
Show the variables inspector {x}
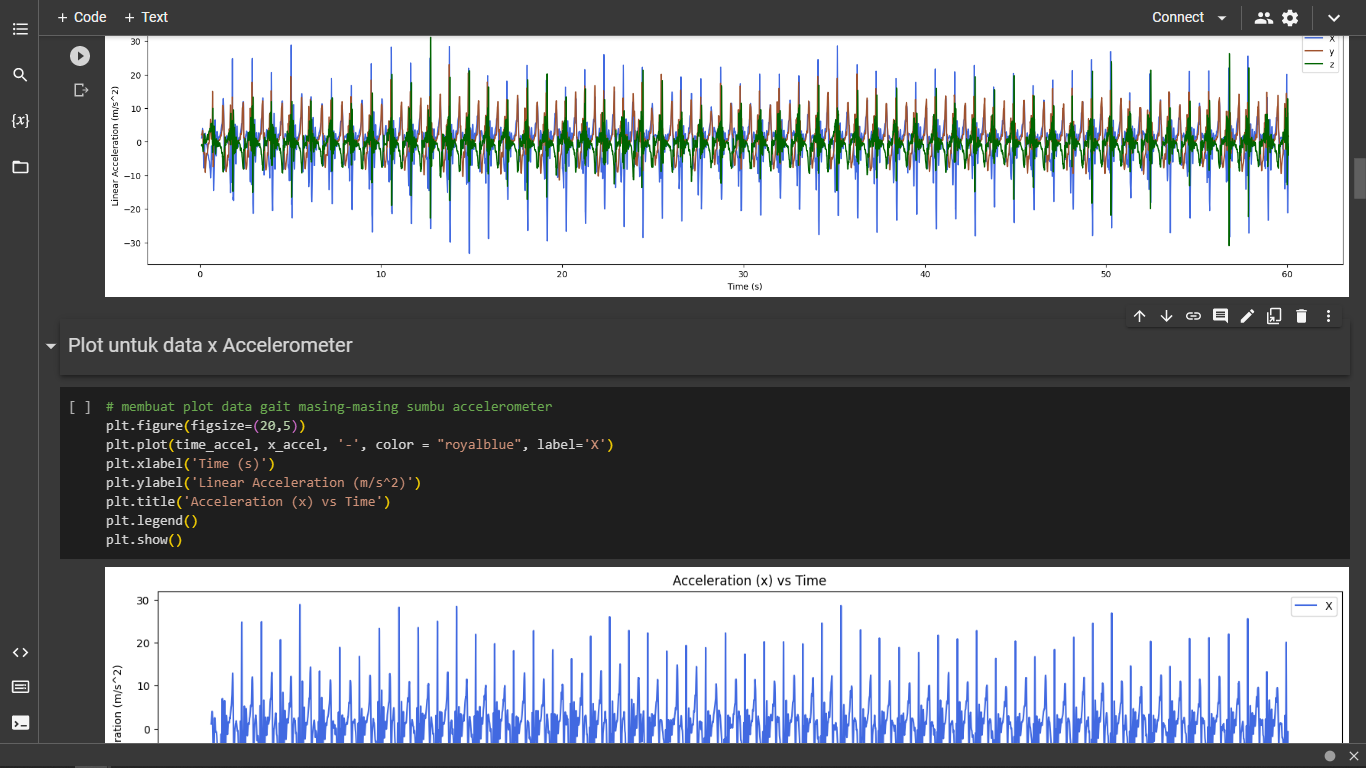coord(20,121)
